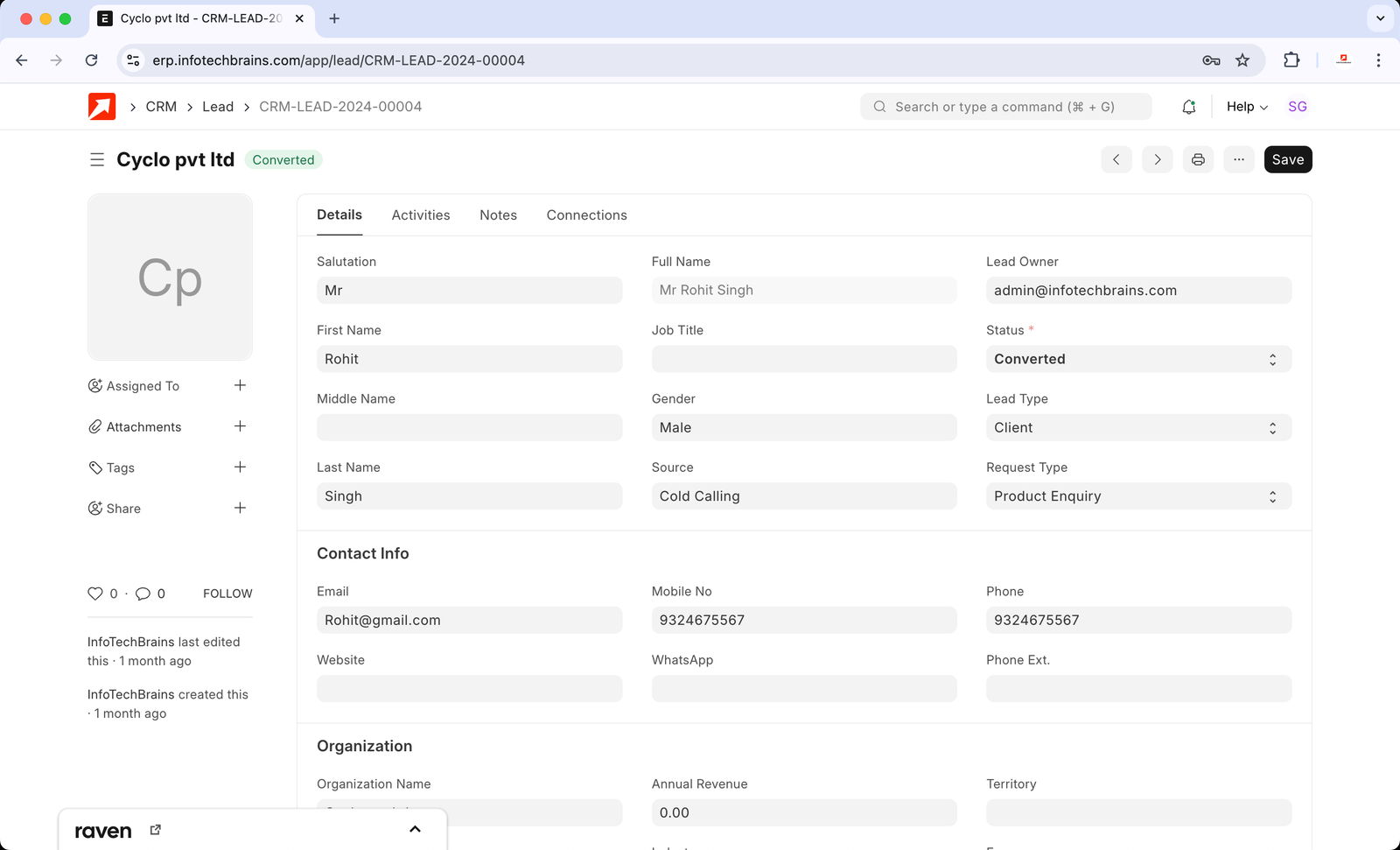Open the Lead Type dropdown

[x=1137, y=427]
